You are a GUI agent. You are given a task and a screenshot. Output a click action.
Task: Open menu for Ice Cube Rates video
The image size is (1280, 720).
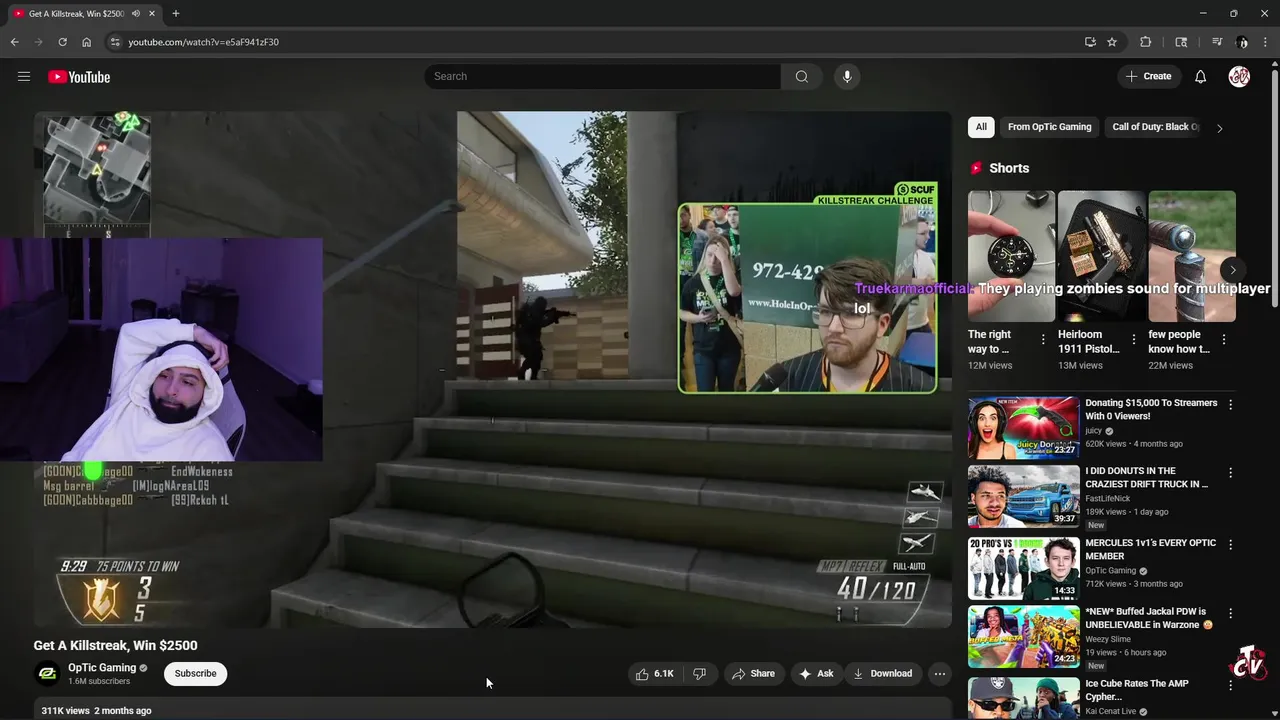(x=1230, y=685)
